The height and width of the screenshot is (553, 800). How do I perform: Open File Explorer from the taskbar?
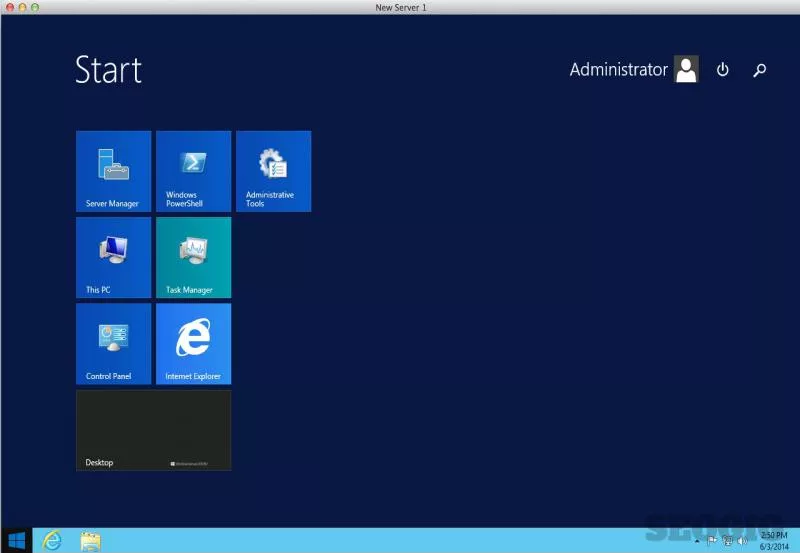point(91,541)
